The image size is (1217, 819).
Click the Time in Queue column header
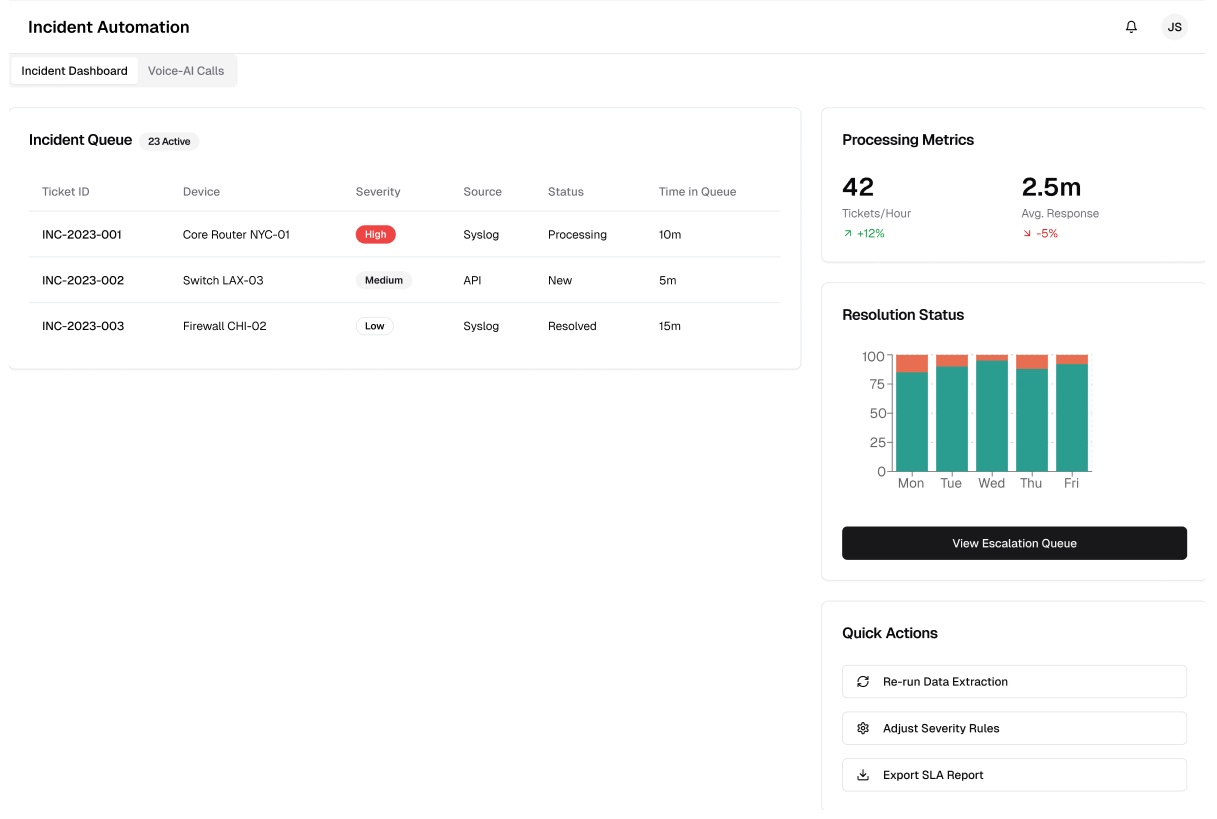pos(697,192)
